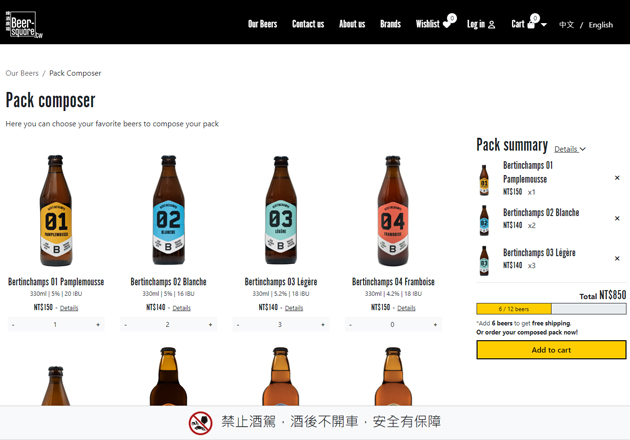Edit quantity field for Bertinchamps 02 Blanche

tap(168, 325)
